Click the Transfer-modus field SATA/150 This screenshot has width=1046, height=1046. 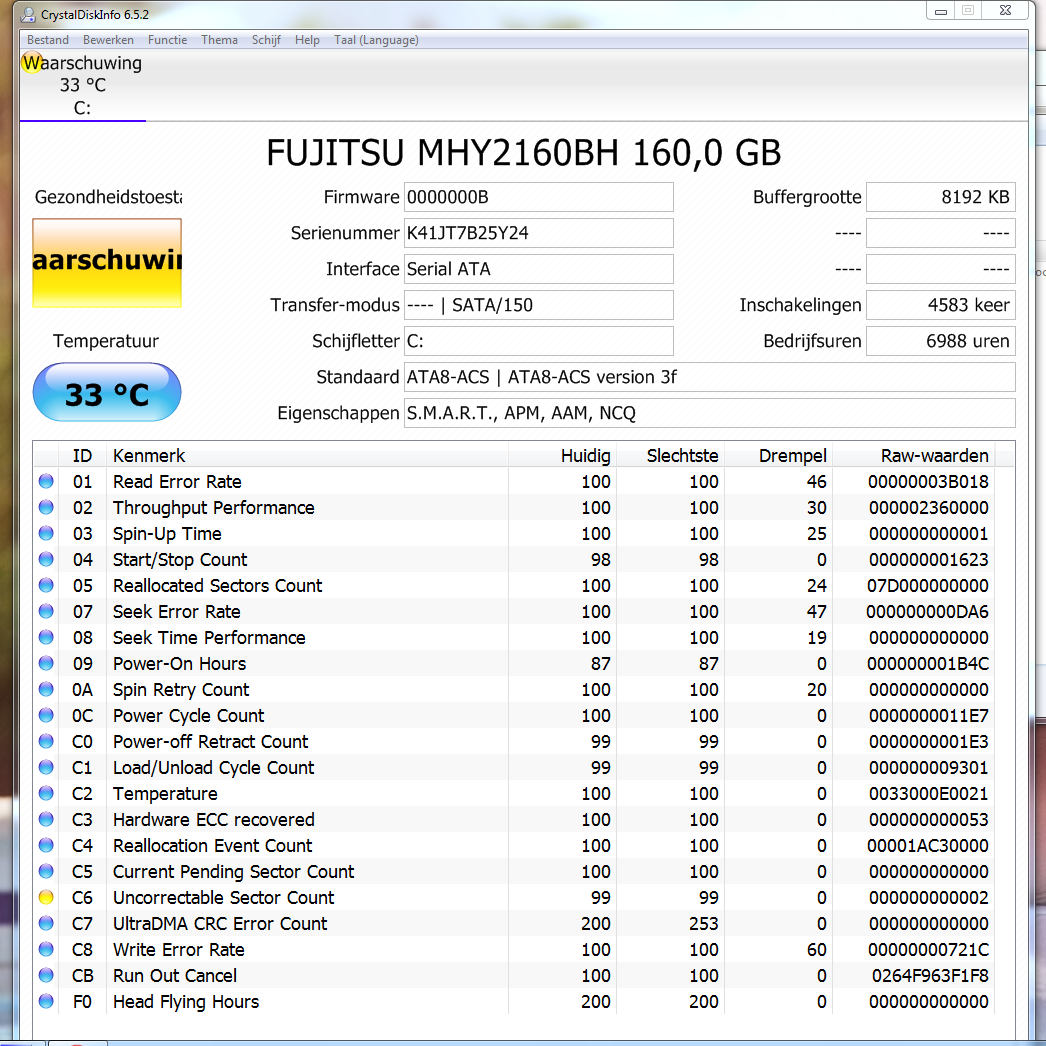click(538, 306)
